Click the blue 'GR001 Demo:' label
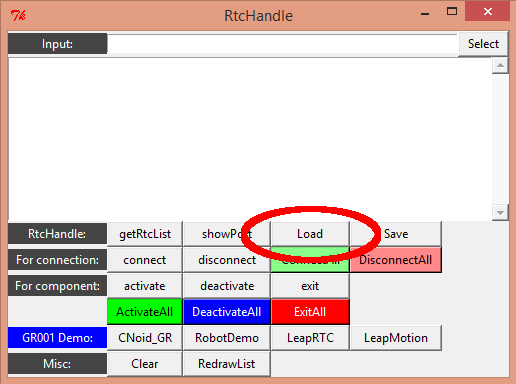This screenshot has height=384, width=516. (x=57, y=338)
